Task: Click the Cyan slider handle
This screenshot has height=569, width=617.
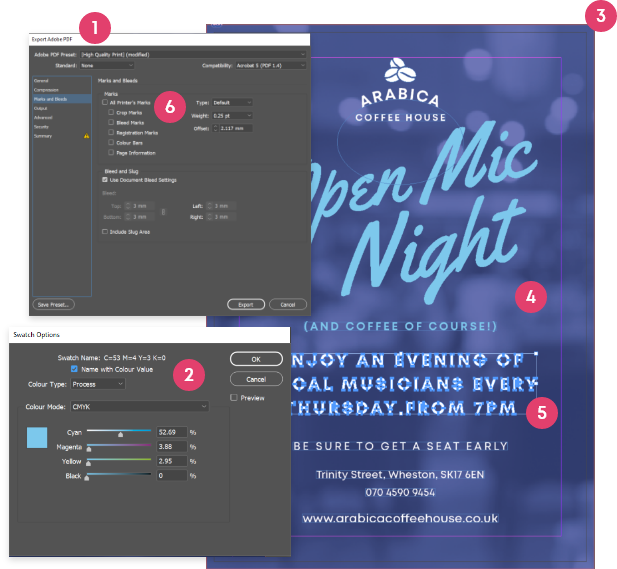Action: [120, 434]
